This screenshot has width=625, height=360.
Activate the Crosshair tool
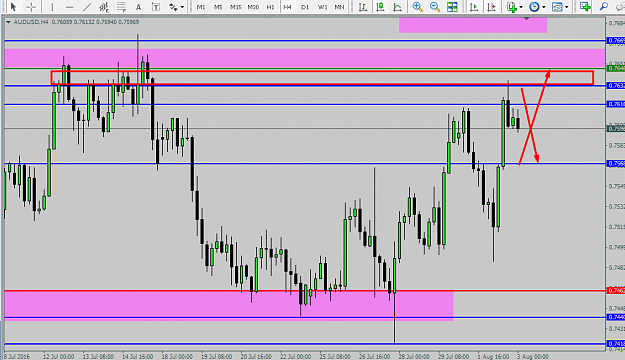[31, 7]
